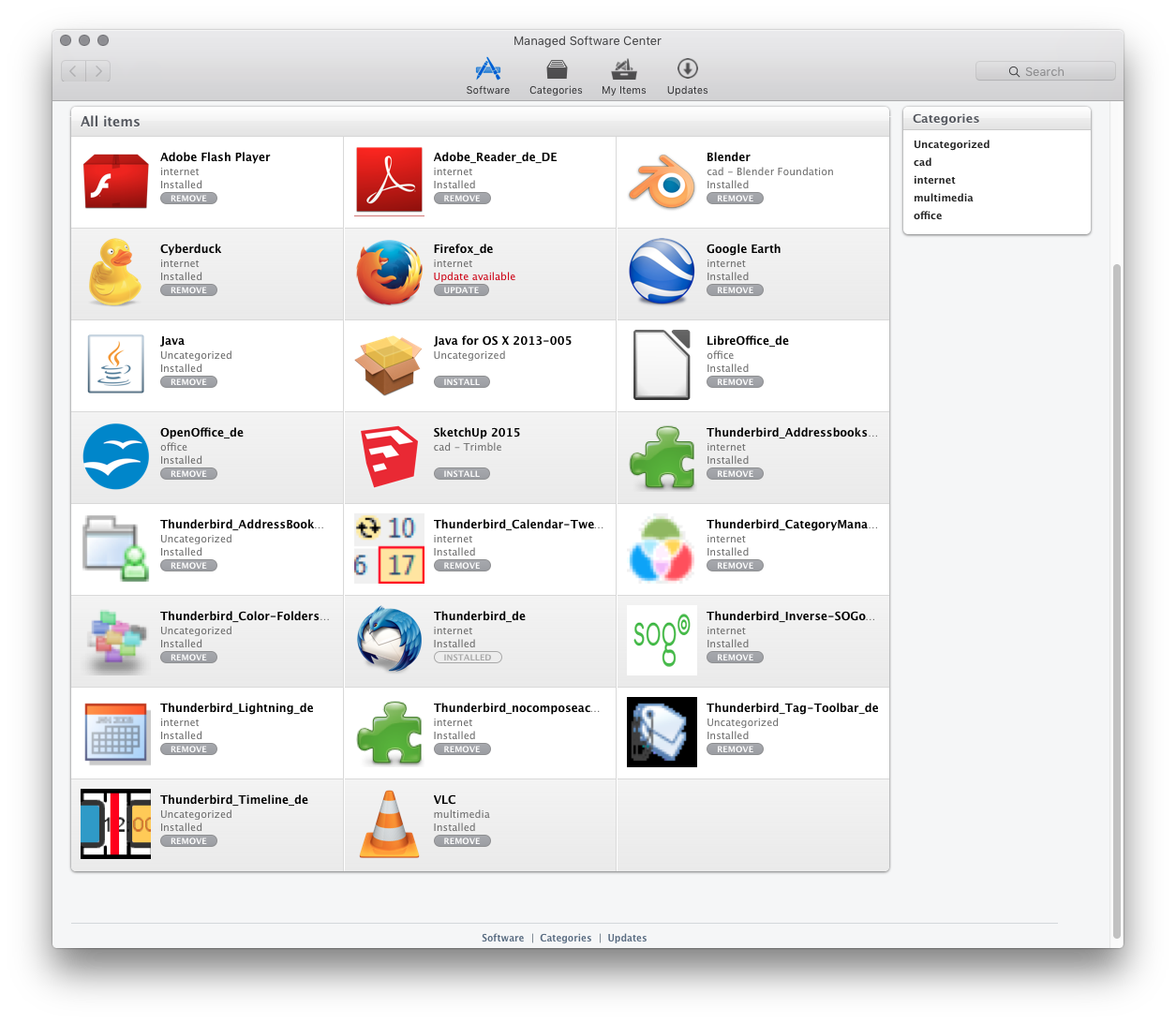Image resolution: width=1176 pixels, height=1023 pixels.
Task: Click the Thunderbird_Lightning_de calendar icon
Action: [115, 732]
